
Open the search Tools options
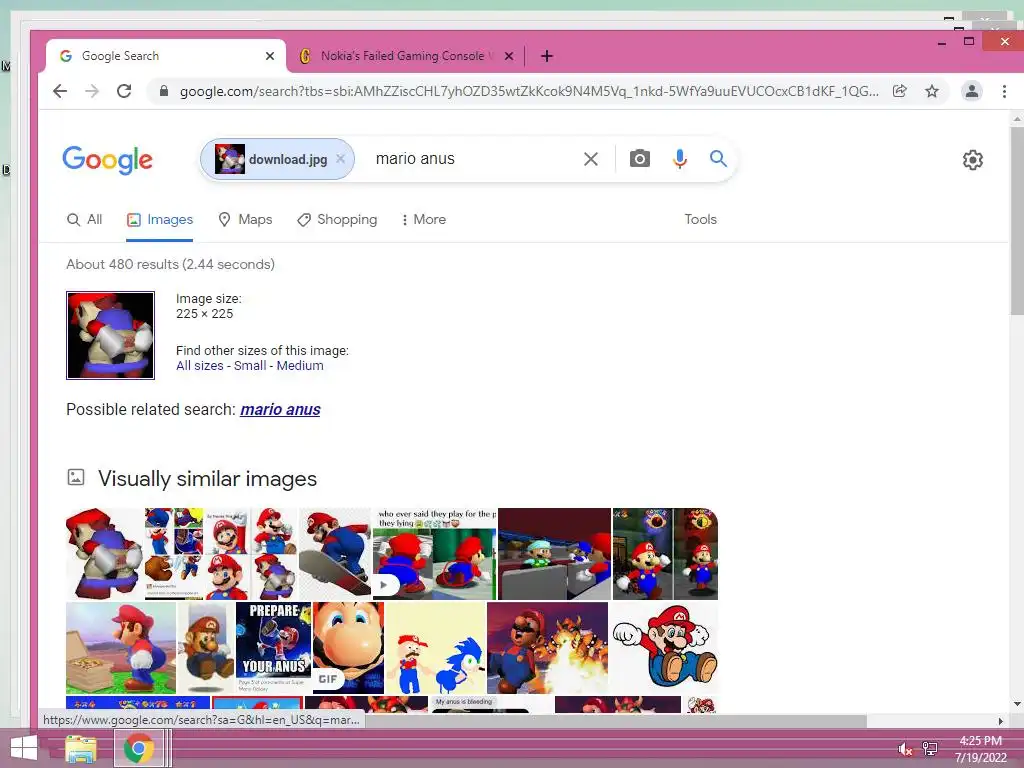pyautogui.click(x=700, y=219)
